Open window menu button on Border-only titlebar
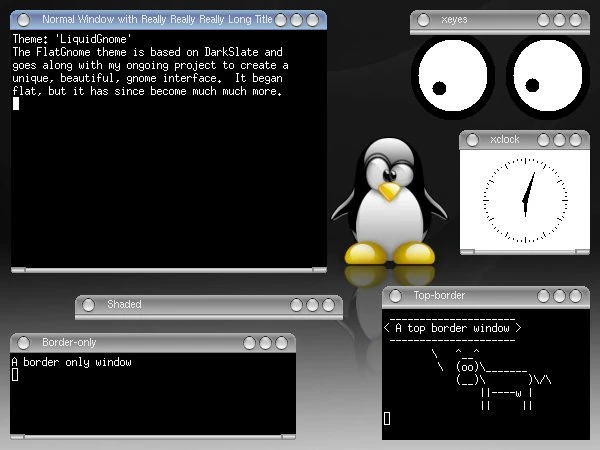The width and height of the screenshot is (600, 450). pyautogui.click(x=23, y=343)
